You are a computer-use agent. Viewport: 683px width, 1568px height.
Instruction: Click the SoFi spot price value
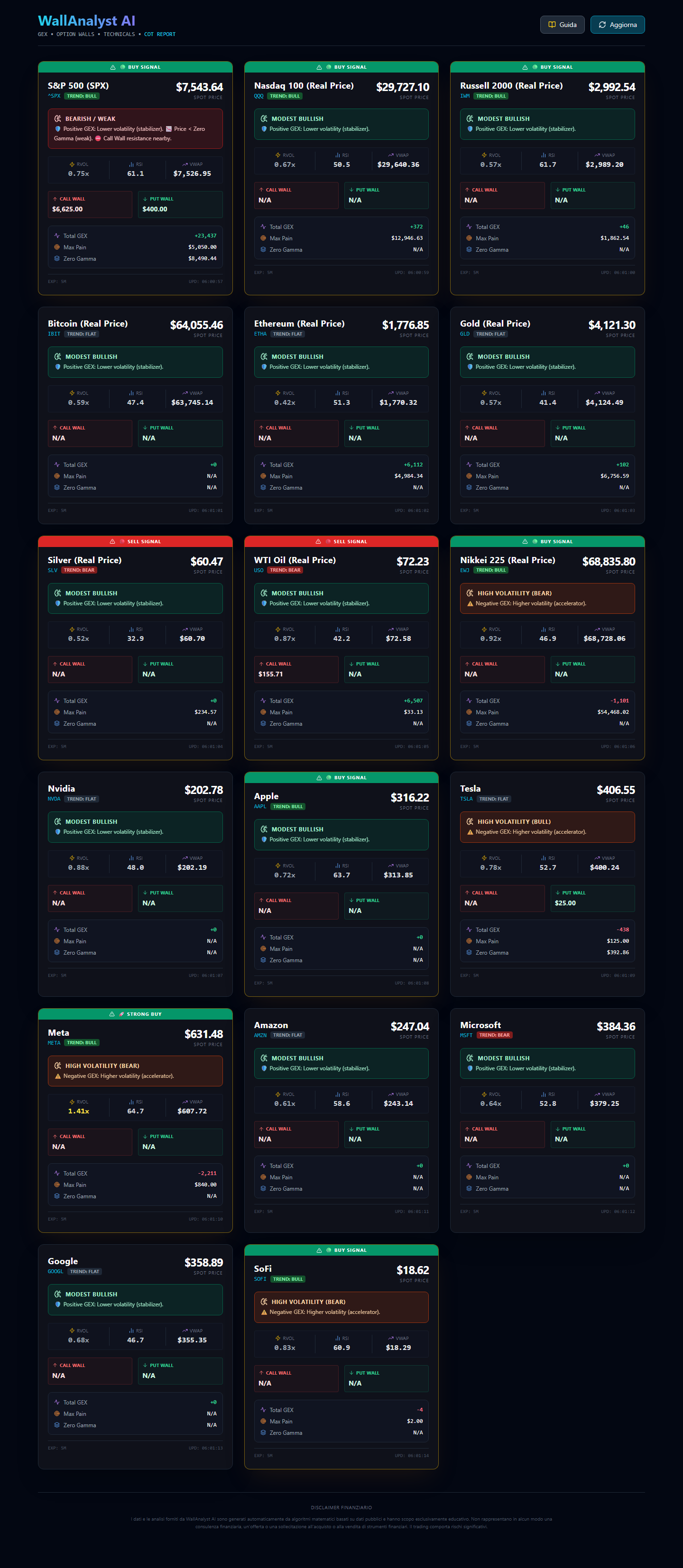(413, 1270)
